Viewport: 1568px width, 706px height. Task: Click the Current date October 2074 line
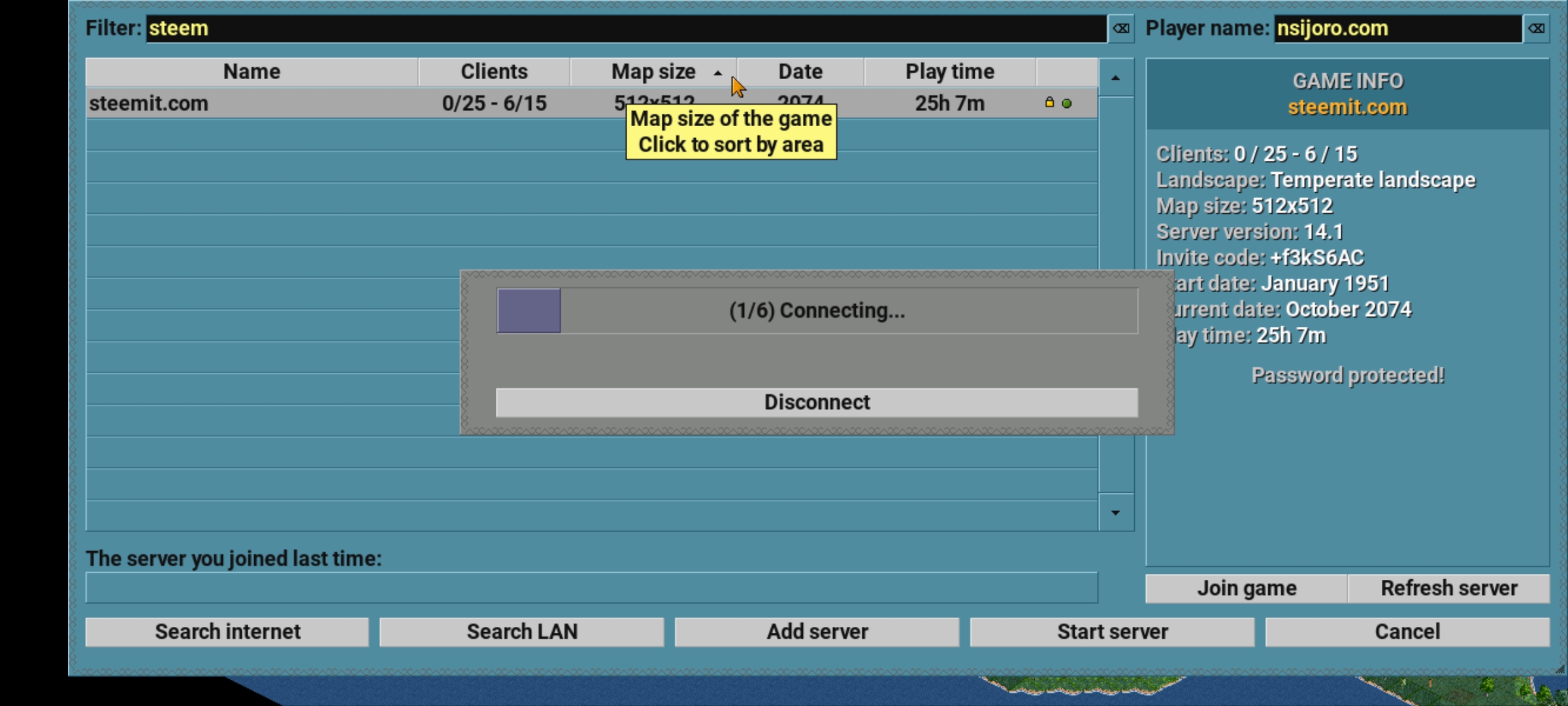pyautogui.click(x=1293, y=309)
